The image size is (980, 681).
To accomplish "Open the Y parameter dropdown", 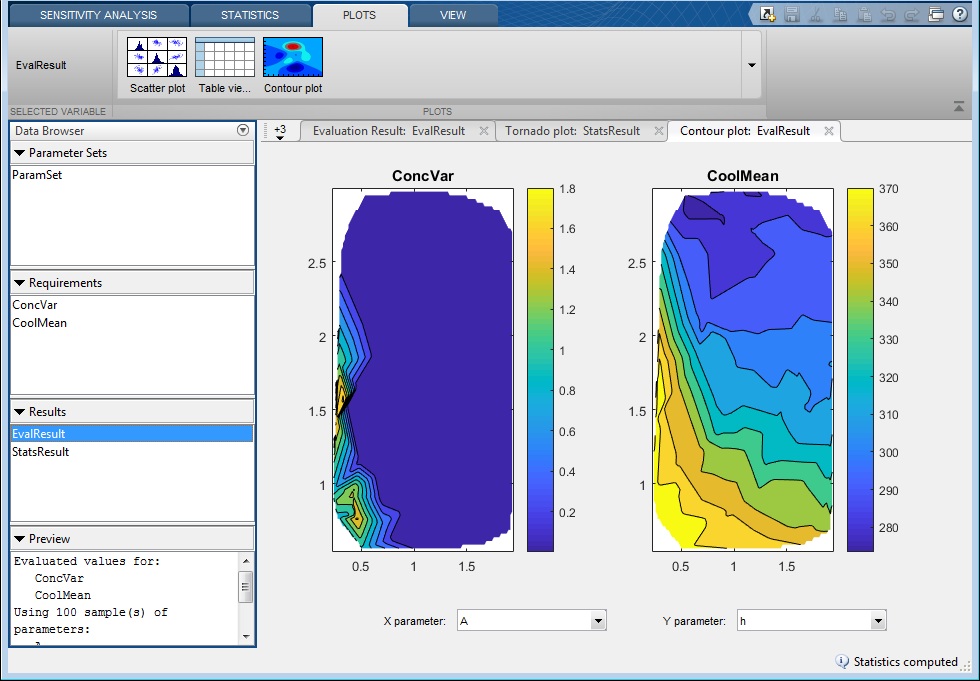I will (878, 621).
